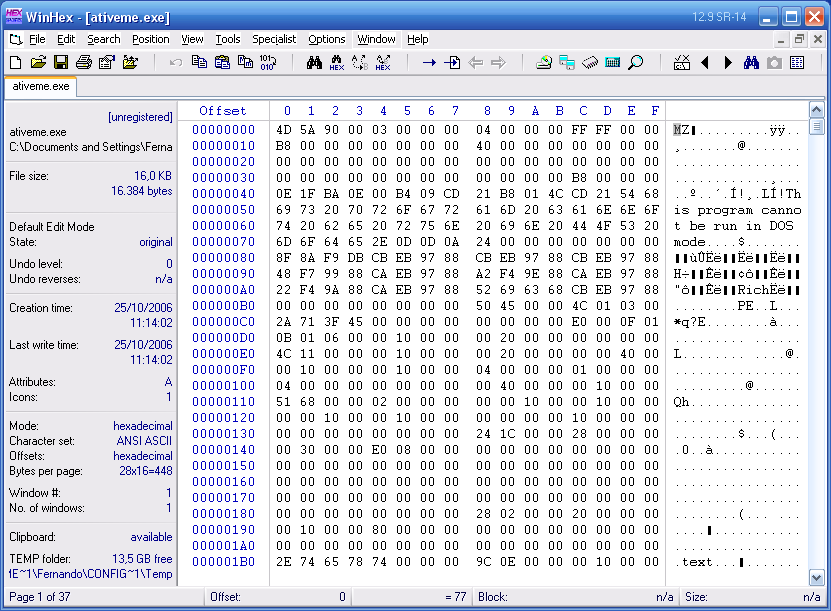Click the "is program canno" ASCII text
Viewport: 831px width, 611px height.
[737, 210]
